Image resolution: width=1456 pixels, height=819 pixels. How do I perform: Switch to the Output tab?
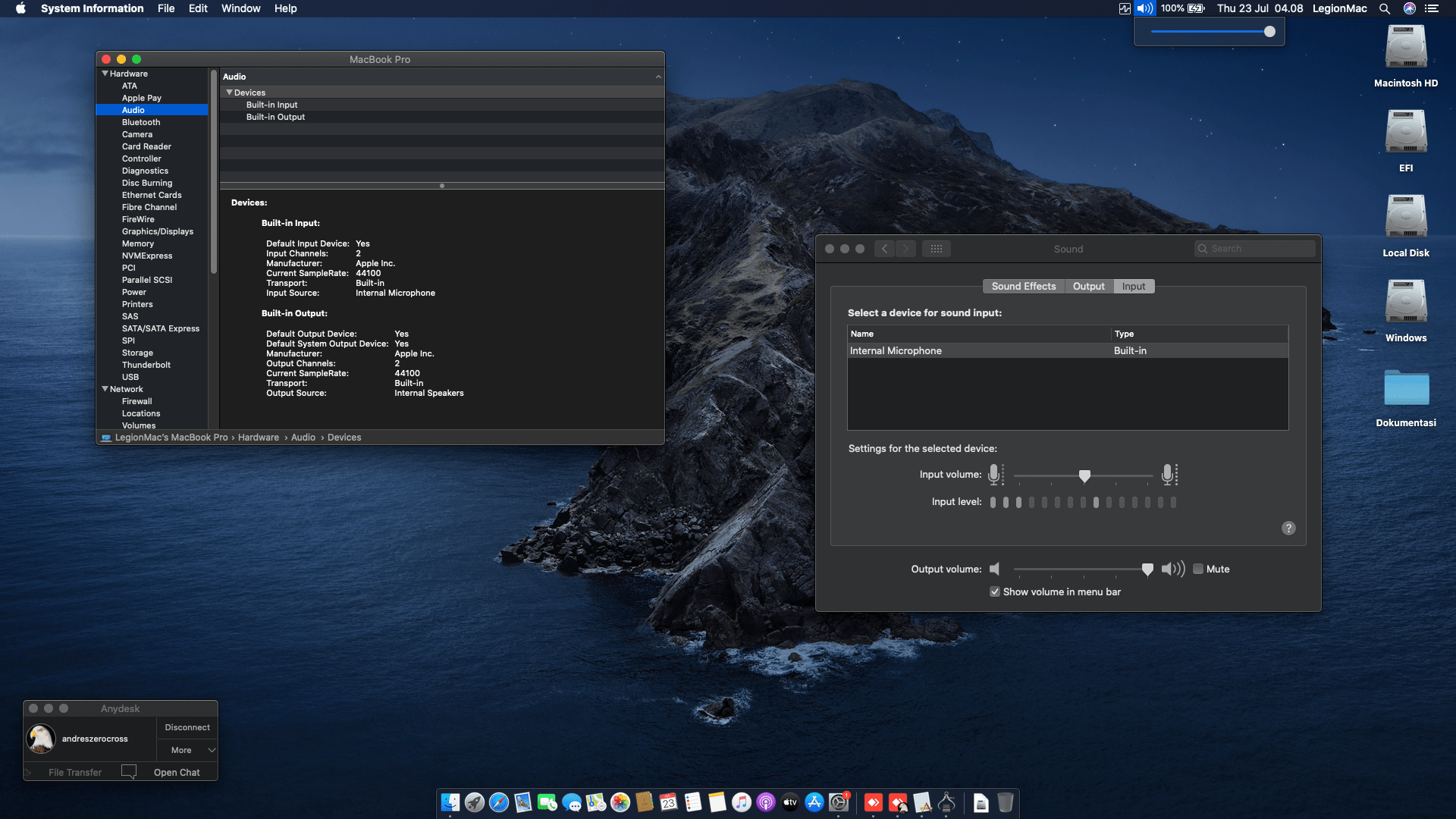1089,286
